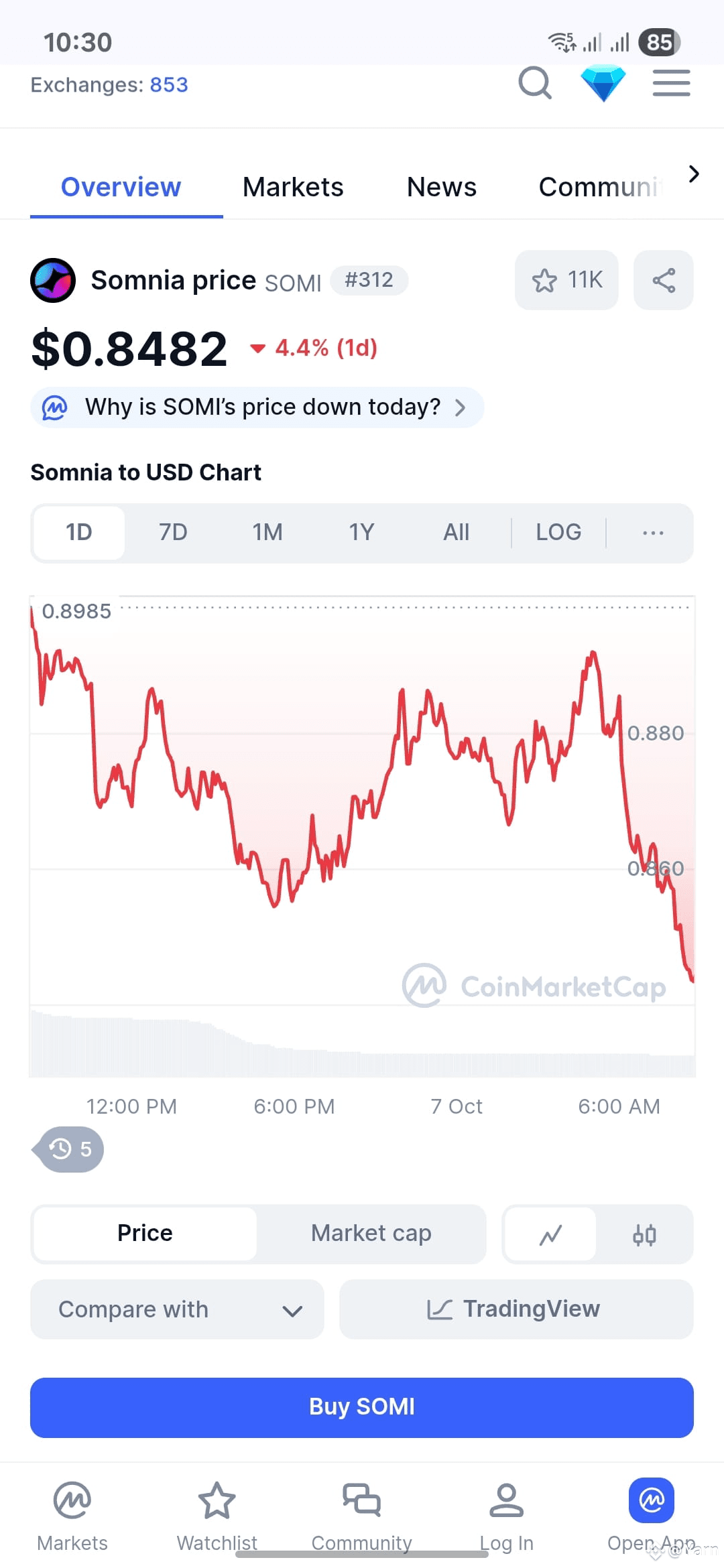The width and height of the screenshot is (724, 1568).
Task: Open more chart options ellipsis
Action: point(652,533)
